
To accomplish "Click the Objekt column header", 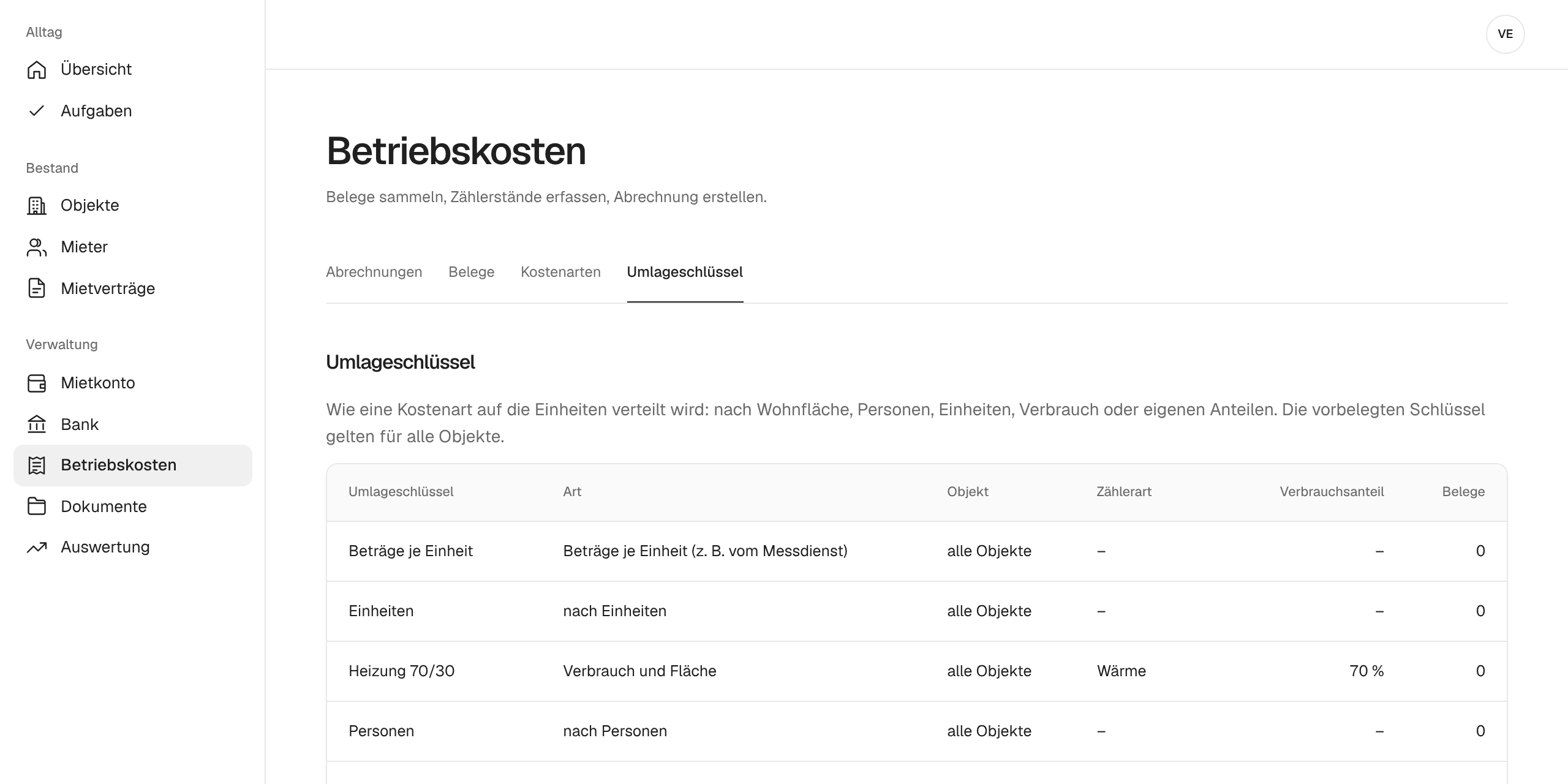I will (x=968, y=492).
